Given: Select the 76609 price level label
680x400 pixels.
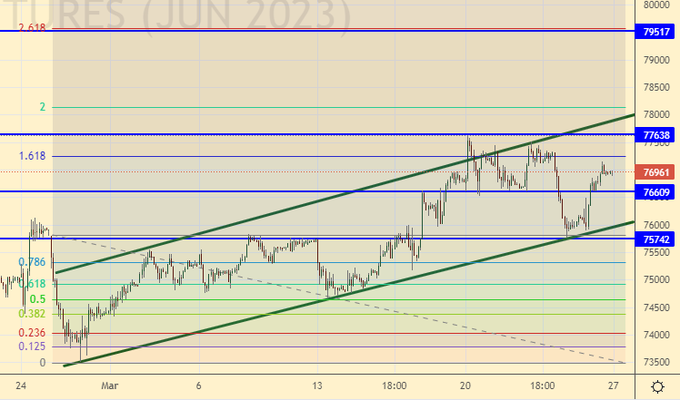Looking at the screenshot, I should point(656,192).
